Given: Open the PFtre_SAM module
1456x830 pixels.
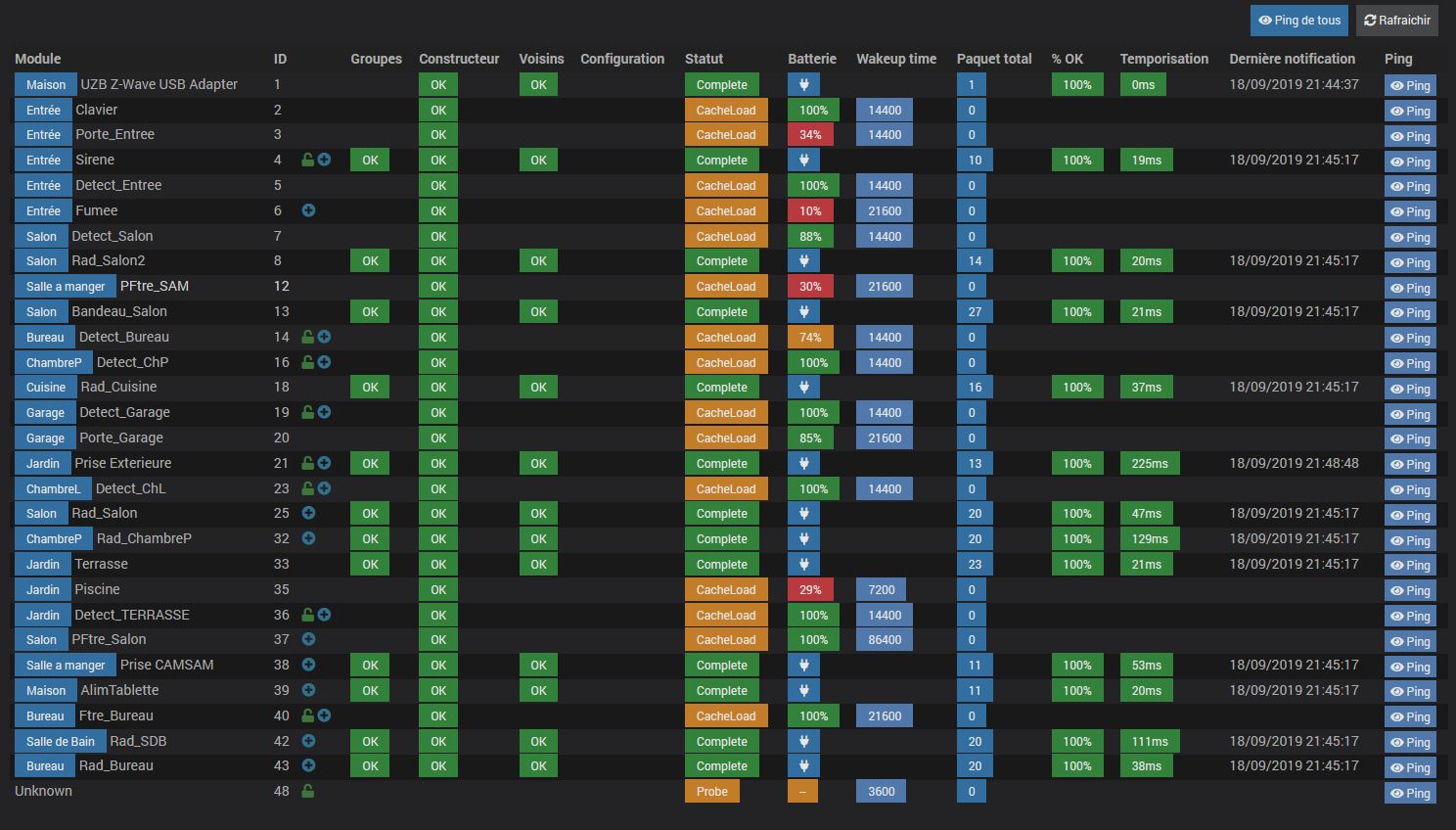Looking at the screenshot, I should click(x=155, y=286).
